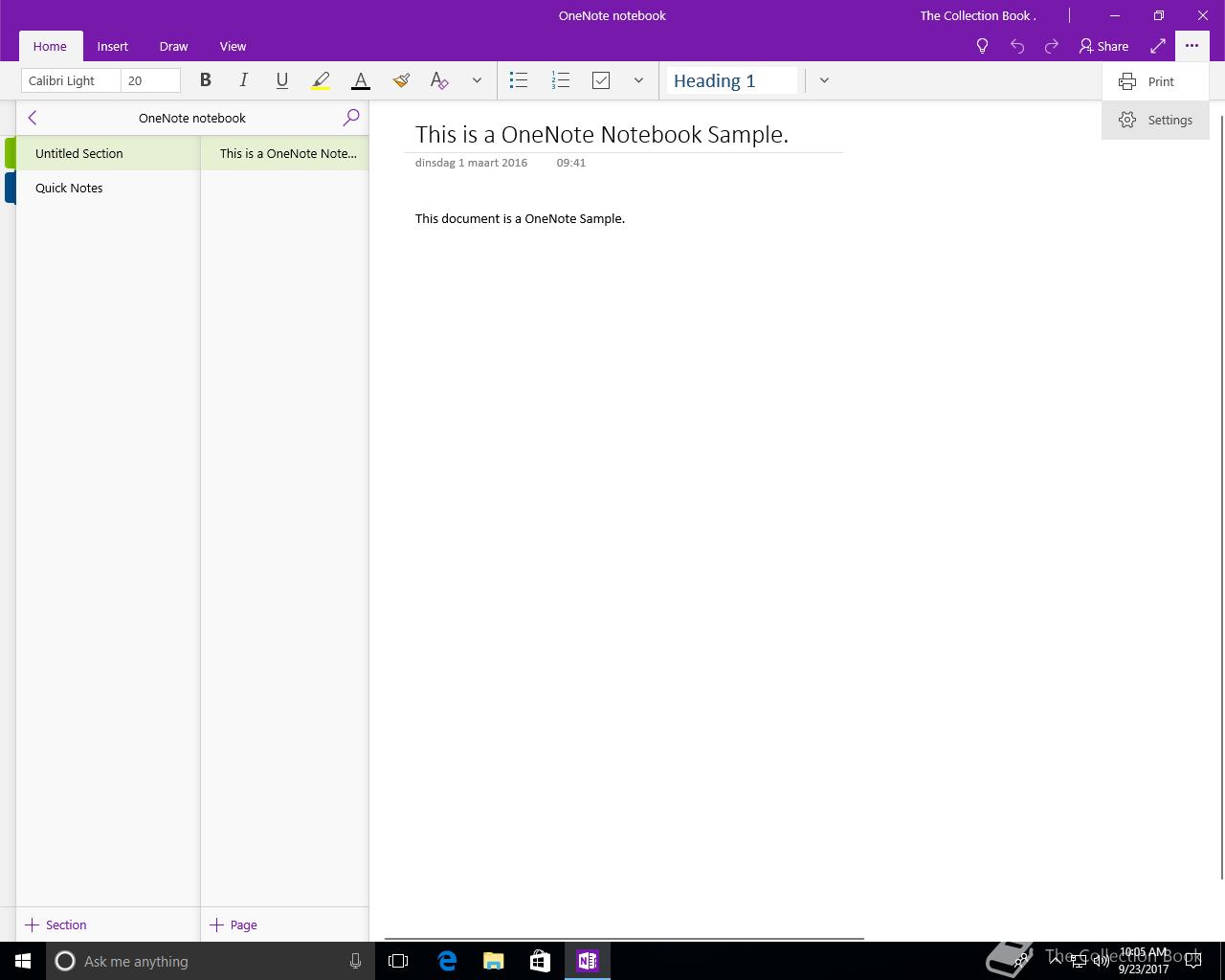Open page 'This is a OneNote Note...'
Screen dimensions: 1225x980
[x=285, y=153]
